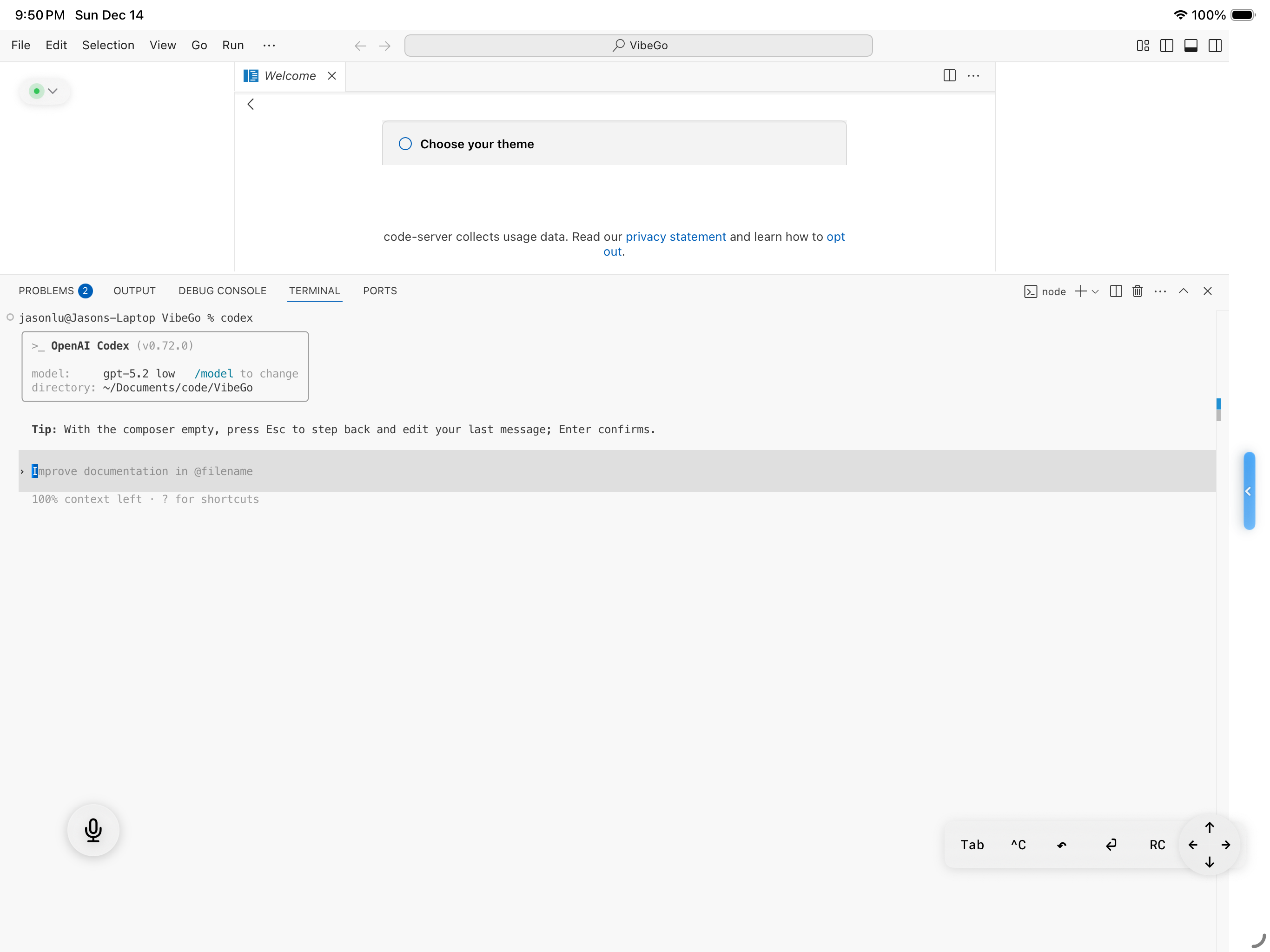Tap the up arrow on the direction pad
Screen dimensions: 1270x952
1209,827
